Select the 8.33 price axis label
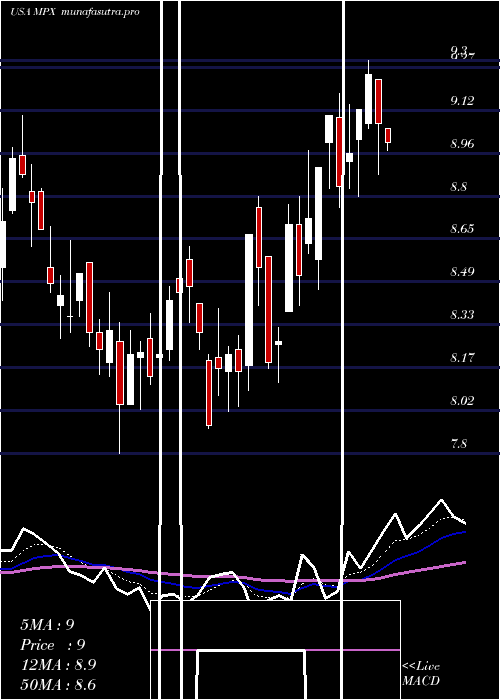The width and height of the screenshot is (500, 700). [x=462, y=315]
